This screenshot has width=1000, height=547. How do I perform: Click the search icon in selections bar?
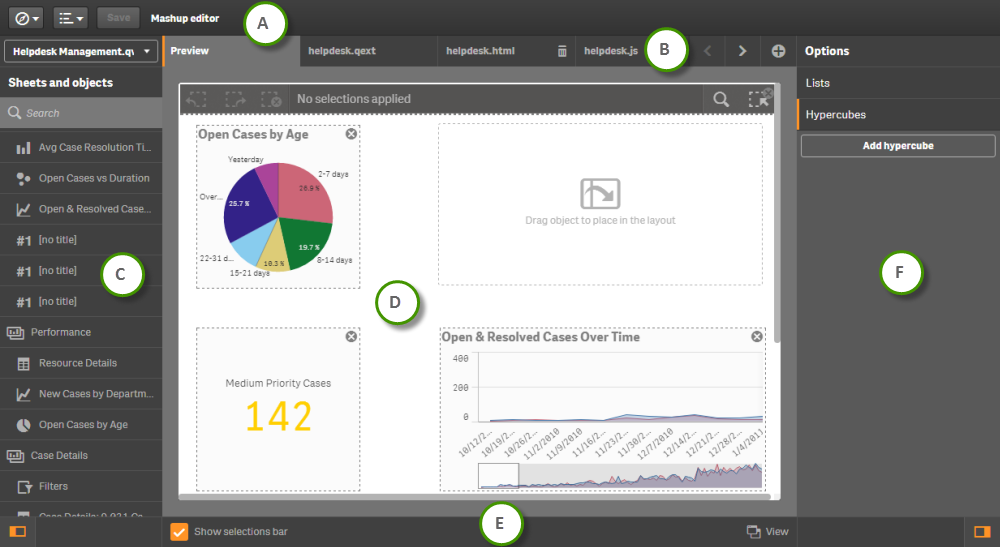720,99
